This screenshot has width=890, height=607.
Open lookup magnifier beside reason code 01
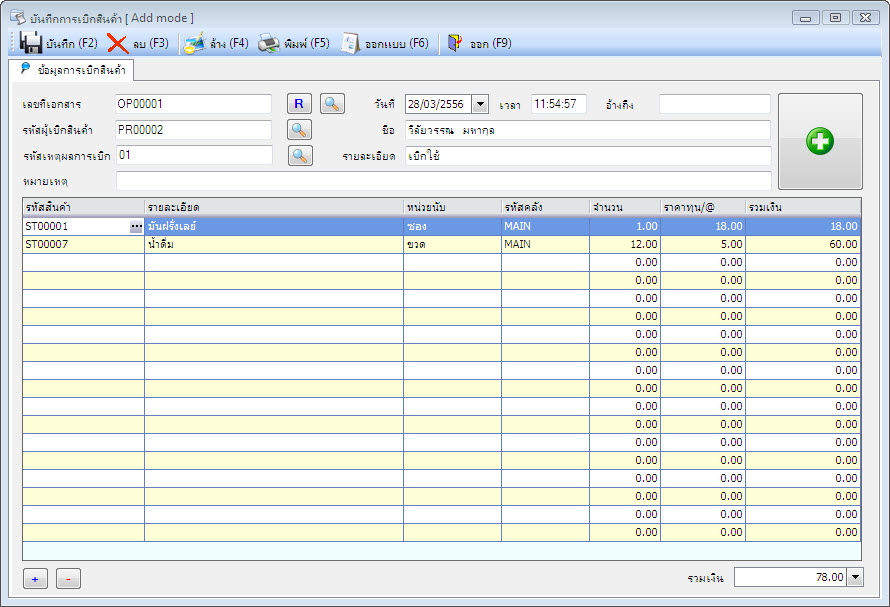click(300, 156)
